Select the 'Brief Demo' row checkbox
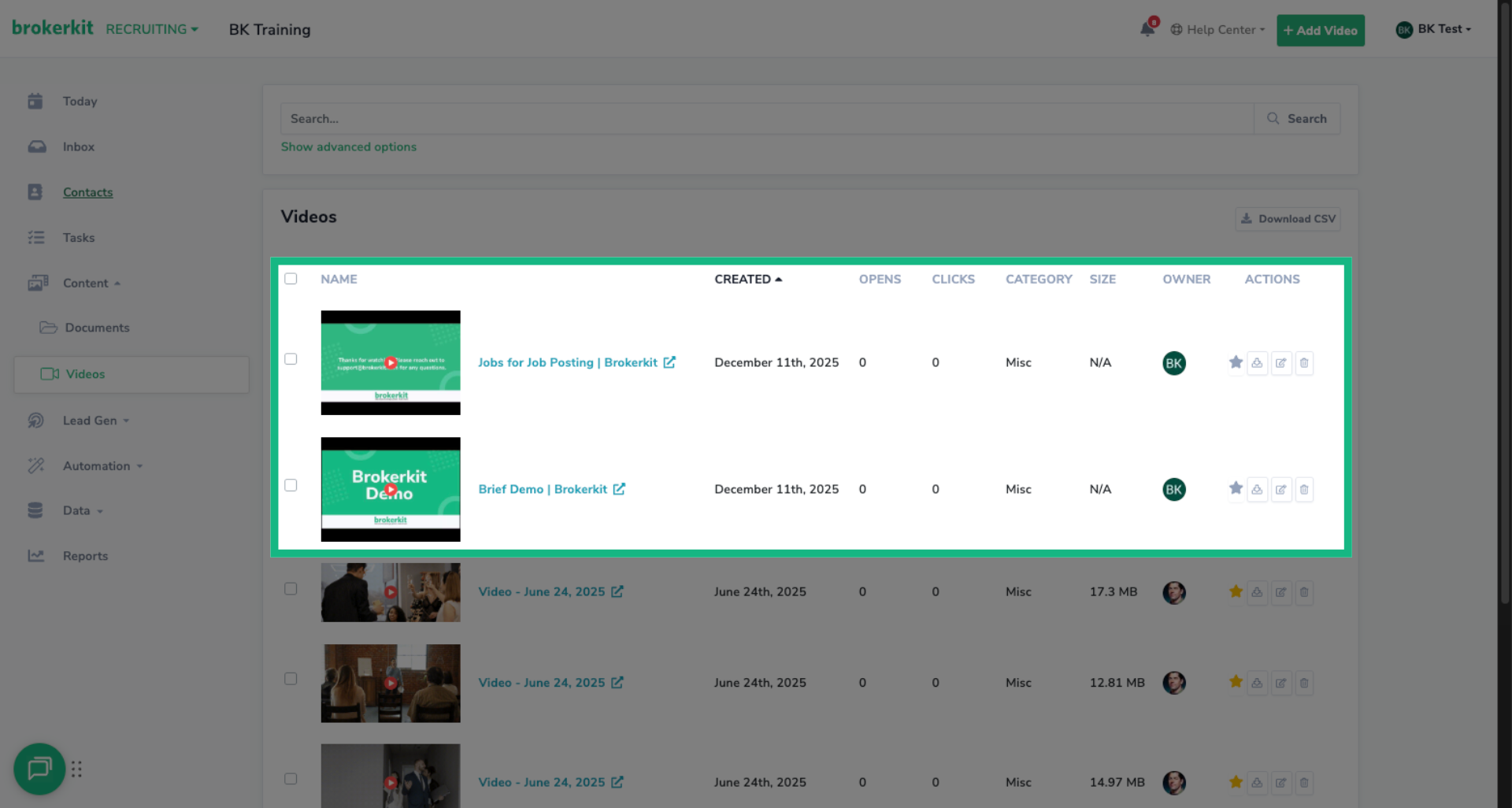This screenshot has height=808, width=1512. (x=291, y=485)
